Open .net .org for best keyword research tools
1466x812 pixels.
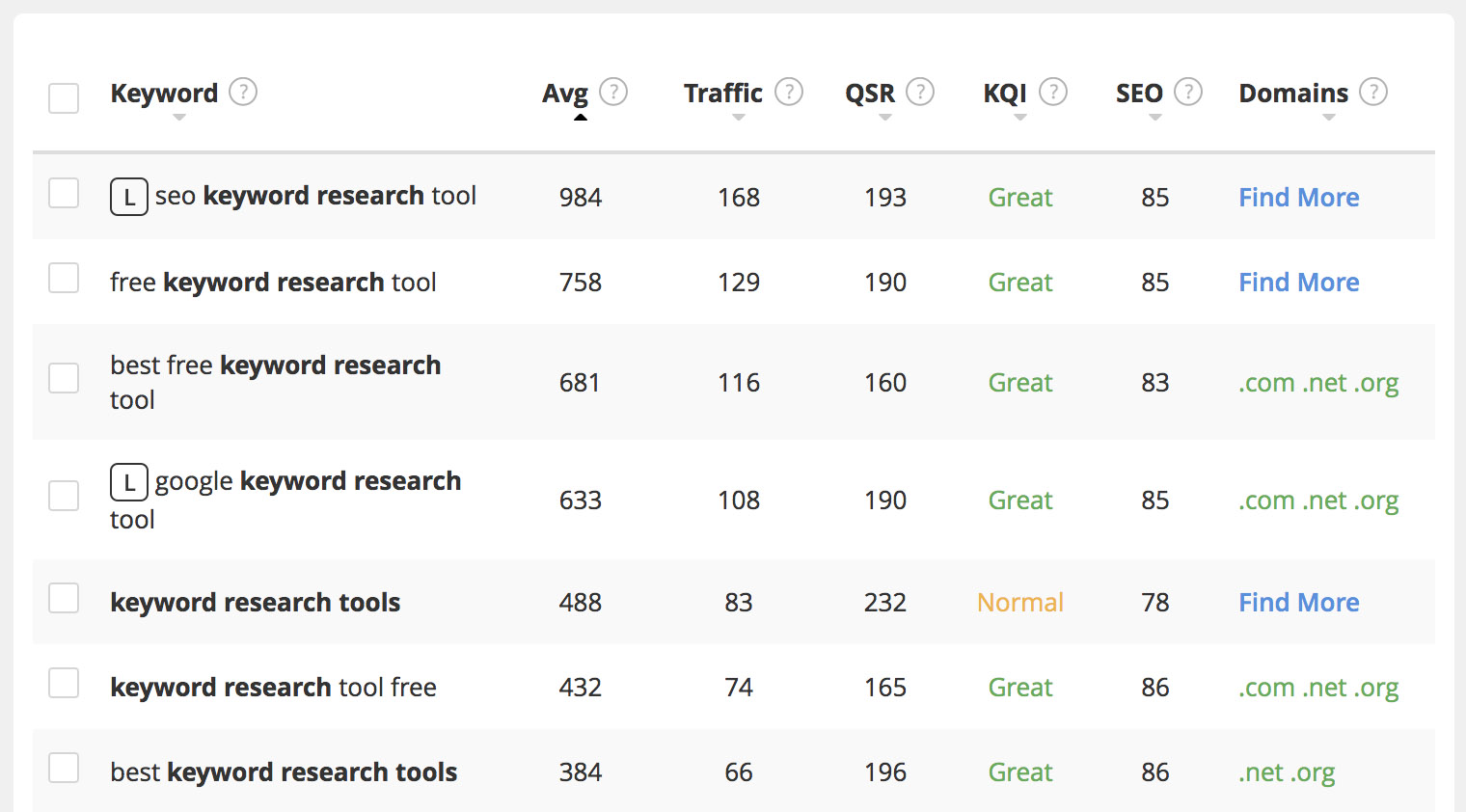[x=1287, y=772]
